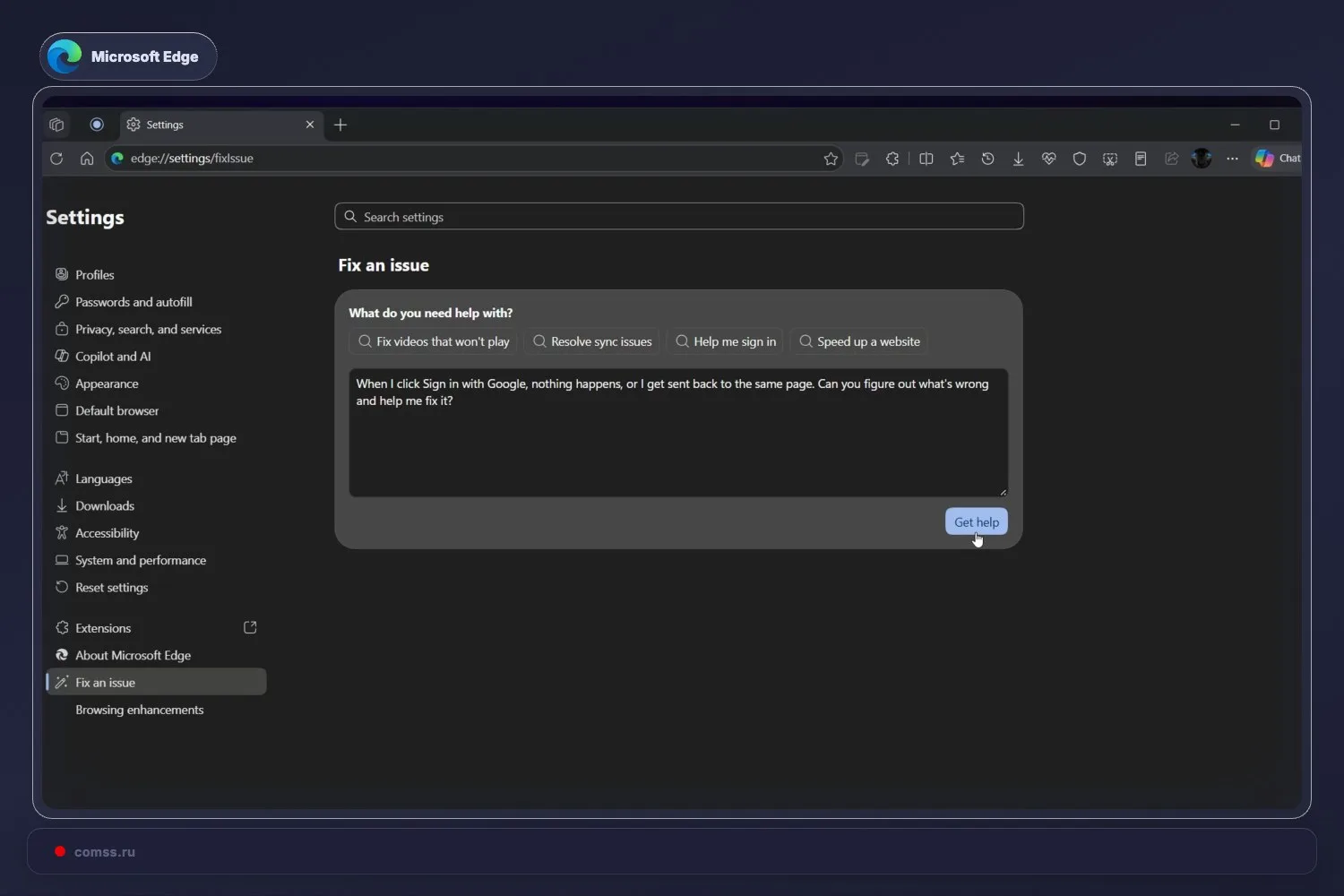Go to Downloads settings in sidebar
1344x896 pixels.
[x=156, y=506]
